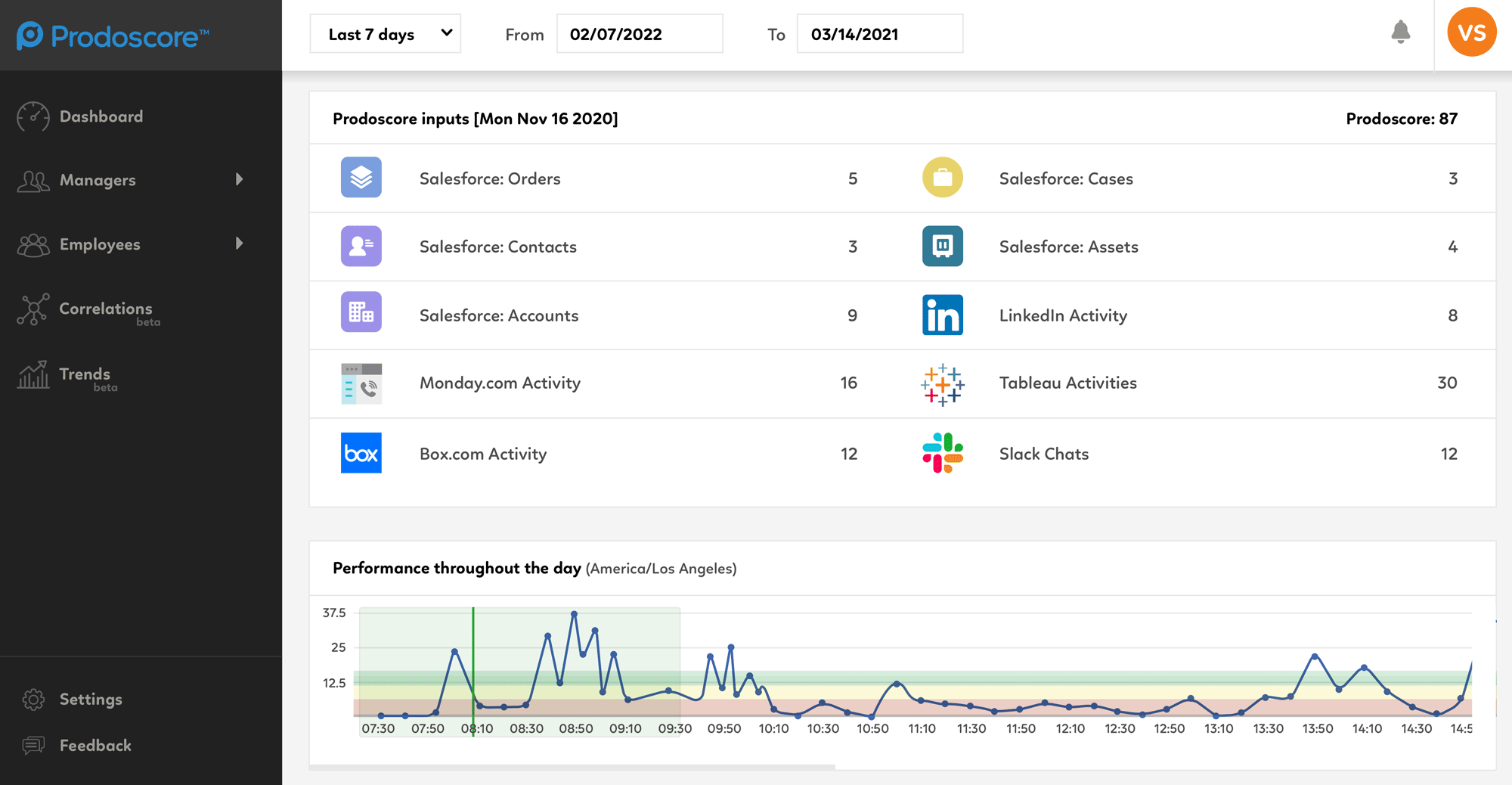Click Prodoscore inputs header title
The image size is (1512, 785).
click(x=476, y=119)
